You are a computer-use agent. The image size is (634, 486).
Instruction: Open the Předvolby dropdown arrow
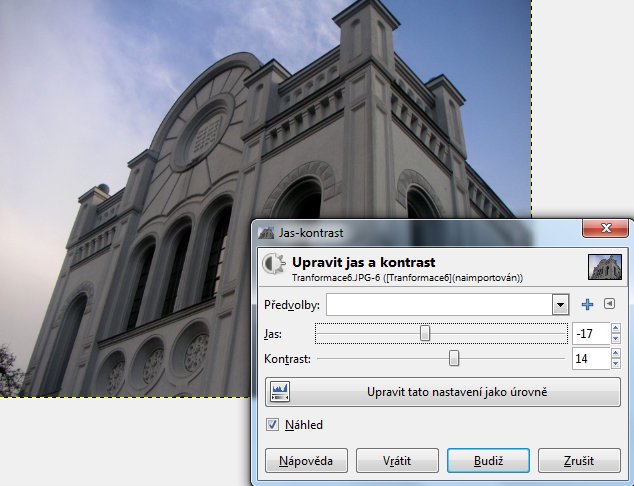[560, 304]
